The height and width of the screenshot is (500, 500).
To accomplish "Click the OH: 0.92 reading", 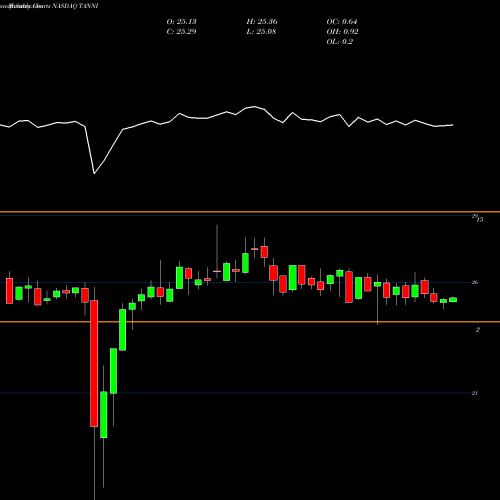I will tap(342, 32).
